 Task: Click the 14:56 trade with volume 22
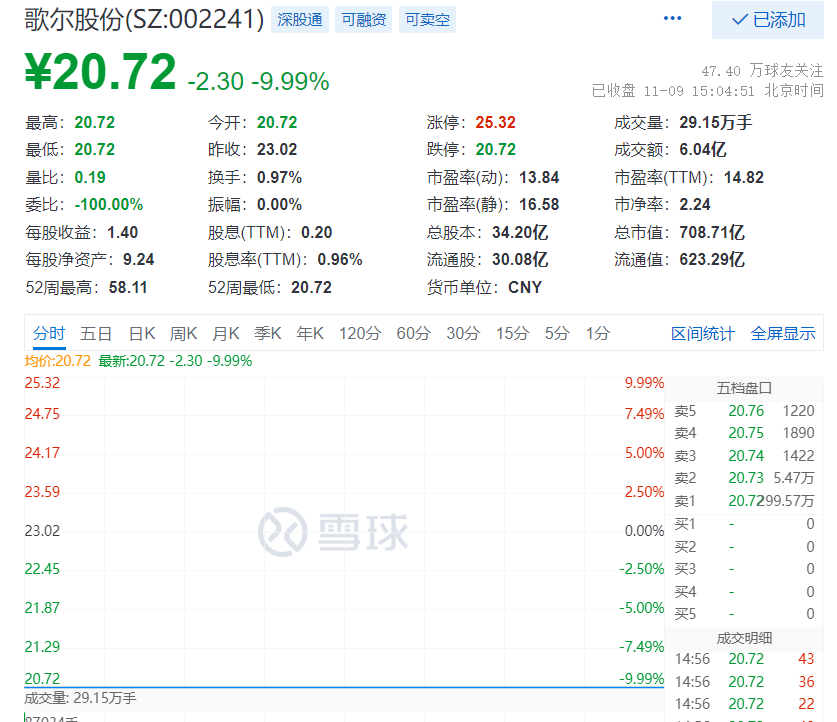(744, 704)
